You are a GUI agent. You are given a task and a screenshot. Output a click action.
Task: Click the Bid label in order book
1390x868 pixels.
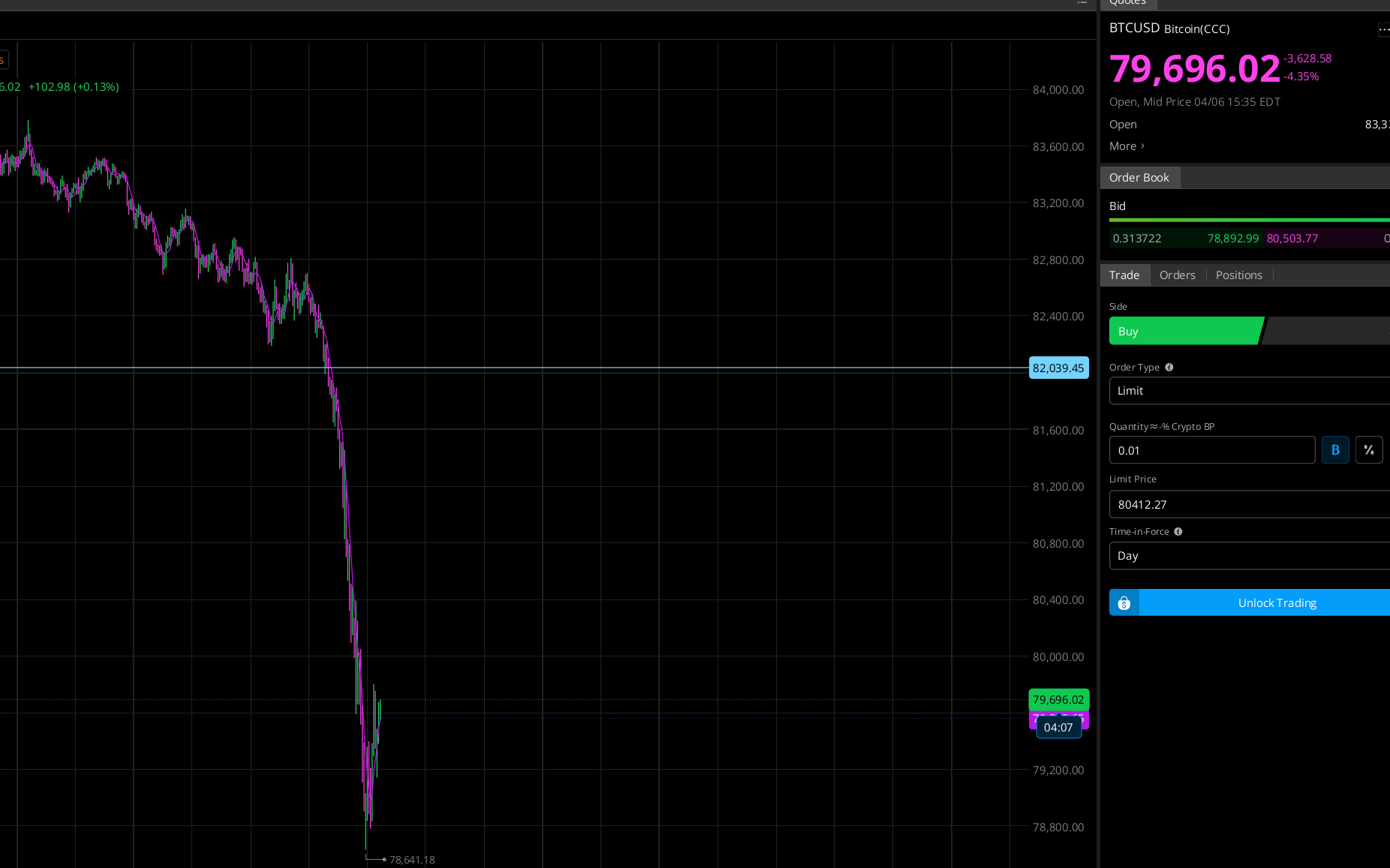(1118, 206)
